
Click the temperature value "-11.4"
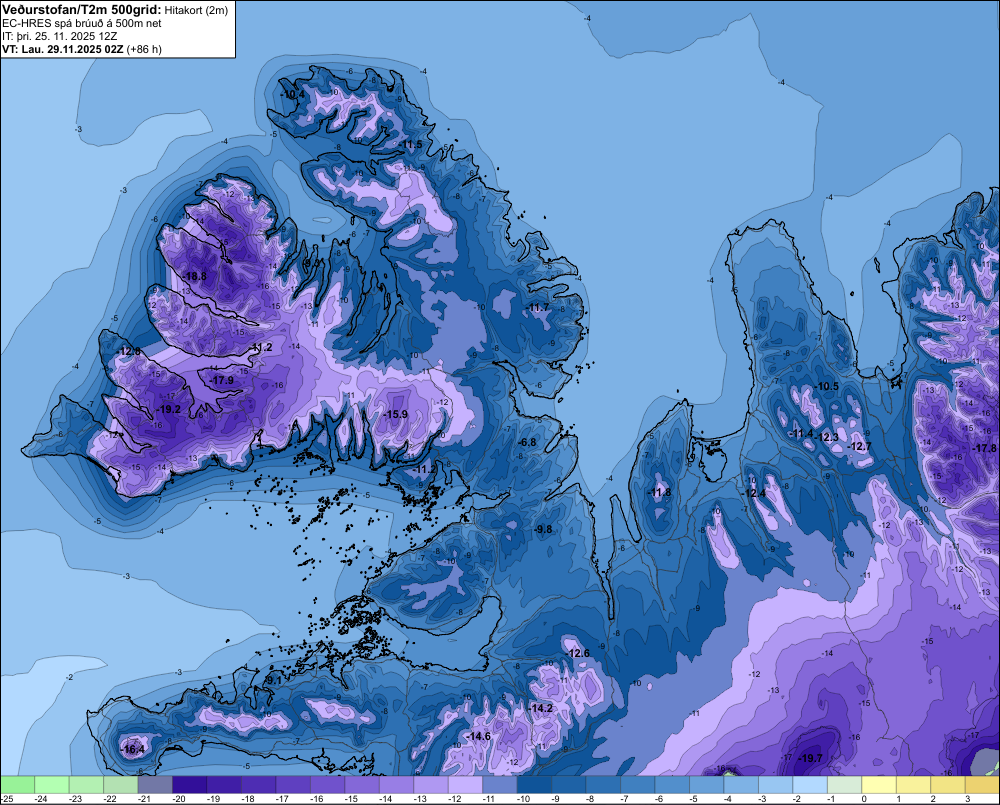pyautogui.click(x=802, y=434)
